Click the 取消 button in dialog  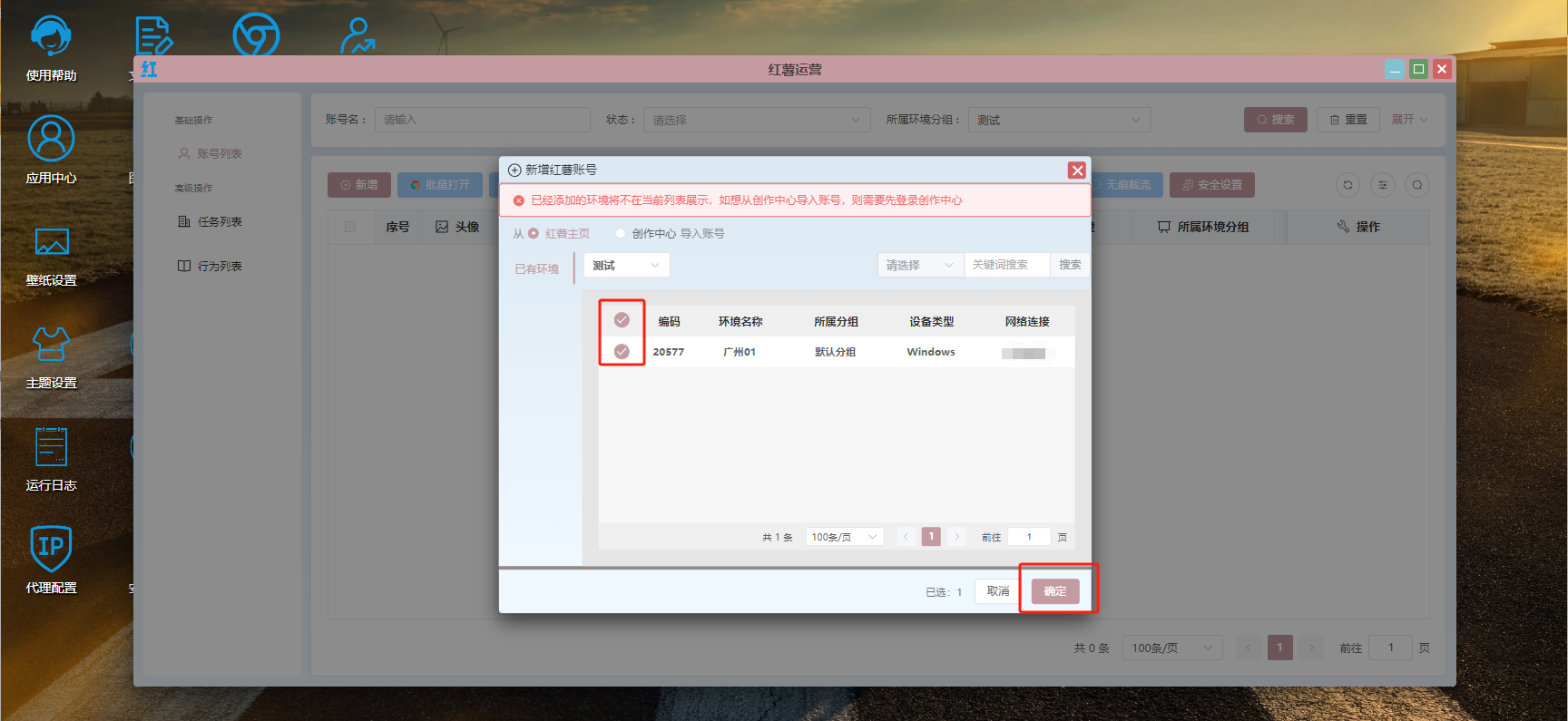998,591
